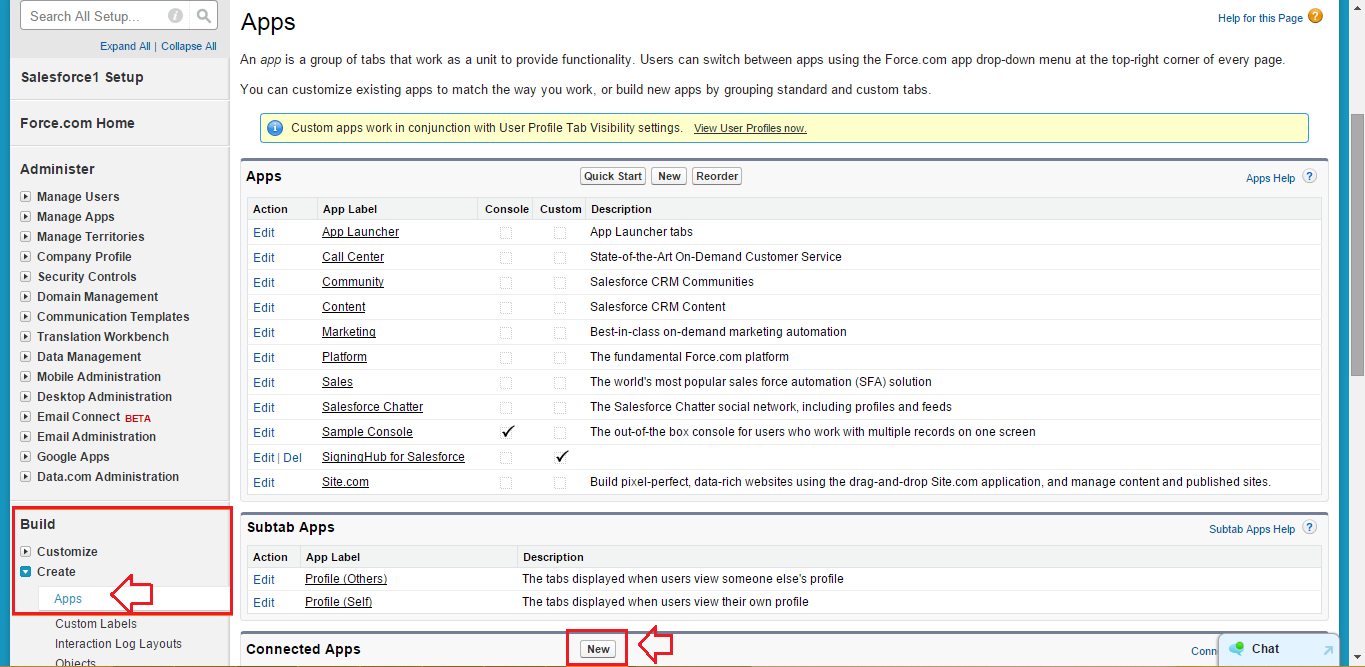Open the Subtab Apps Help link
Viewport: 1365px width, 667px height.
click(x=1252, y=529)
